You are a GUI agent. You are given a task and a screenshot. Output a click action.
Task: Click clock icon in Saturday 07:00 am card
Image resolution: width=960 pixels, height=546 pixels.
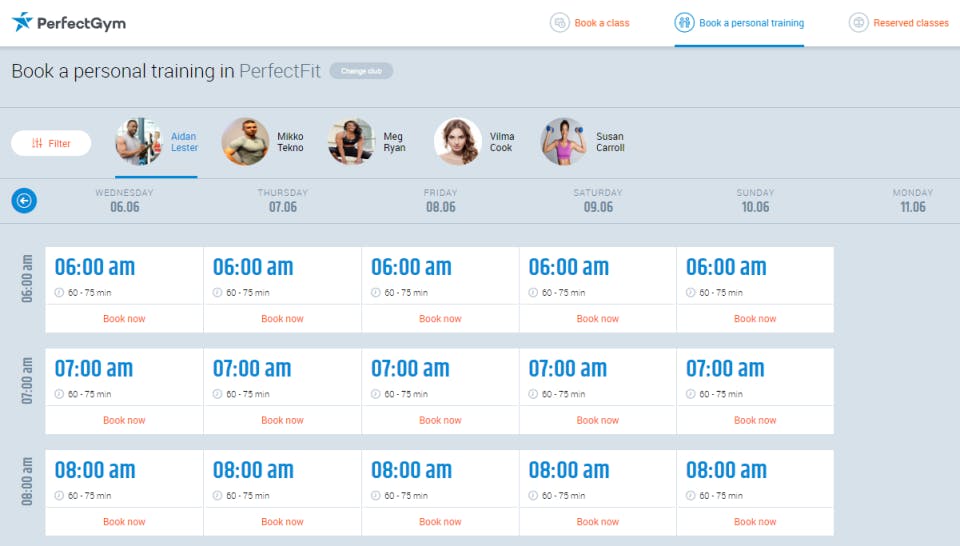click(533, 394)
